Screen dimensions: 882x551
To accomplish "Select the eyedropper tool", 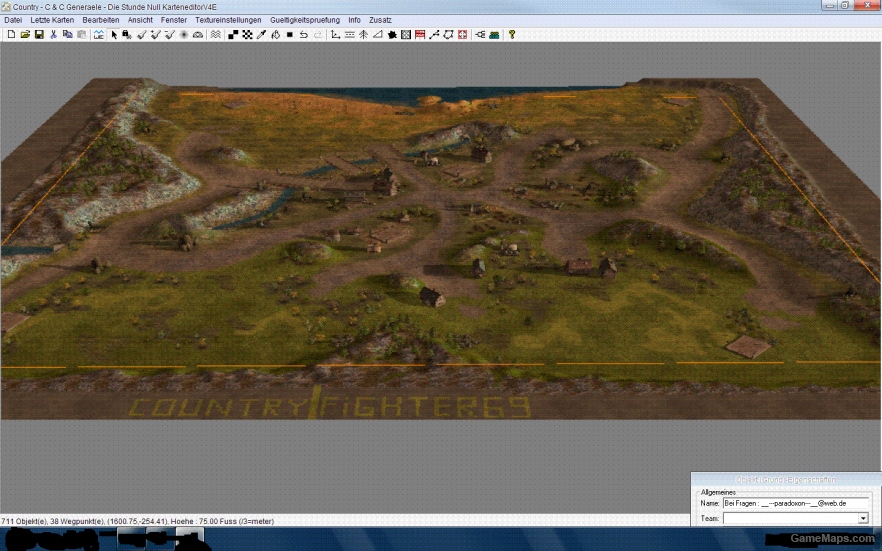I will [x=261, y=35].
